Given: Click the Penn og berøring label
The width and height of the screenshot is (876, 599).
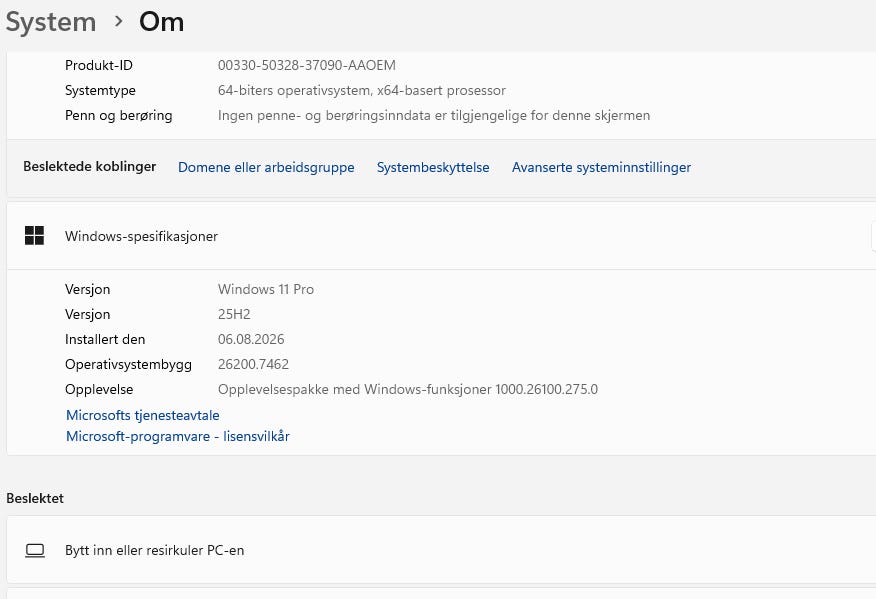Looking at the screenshot, I should [118, 116].
